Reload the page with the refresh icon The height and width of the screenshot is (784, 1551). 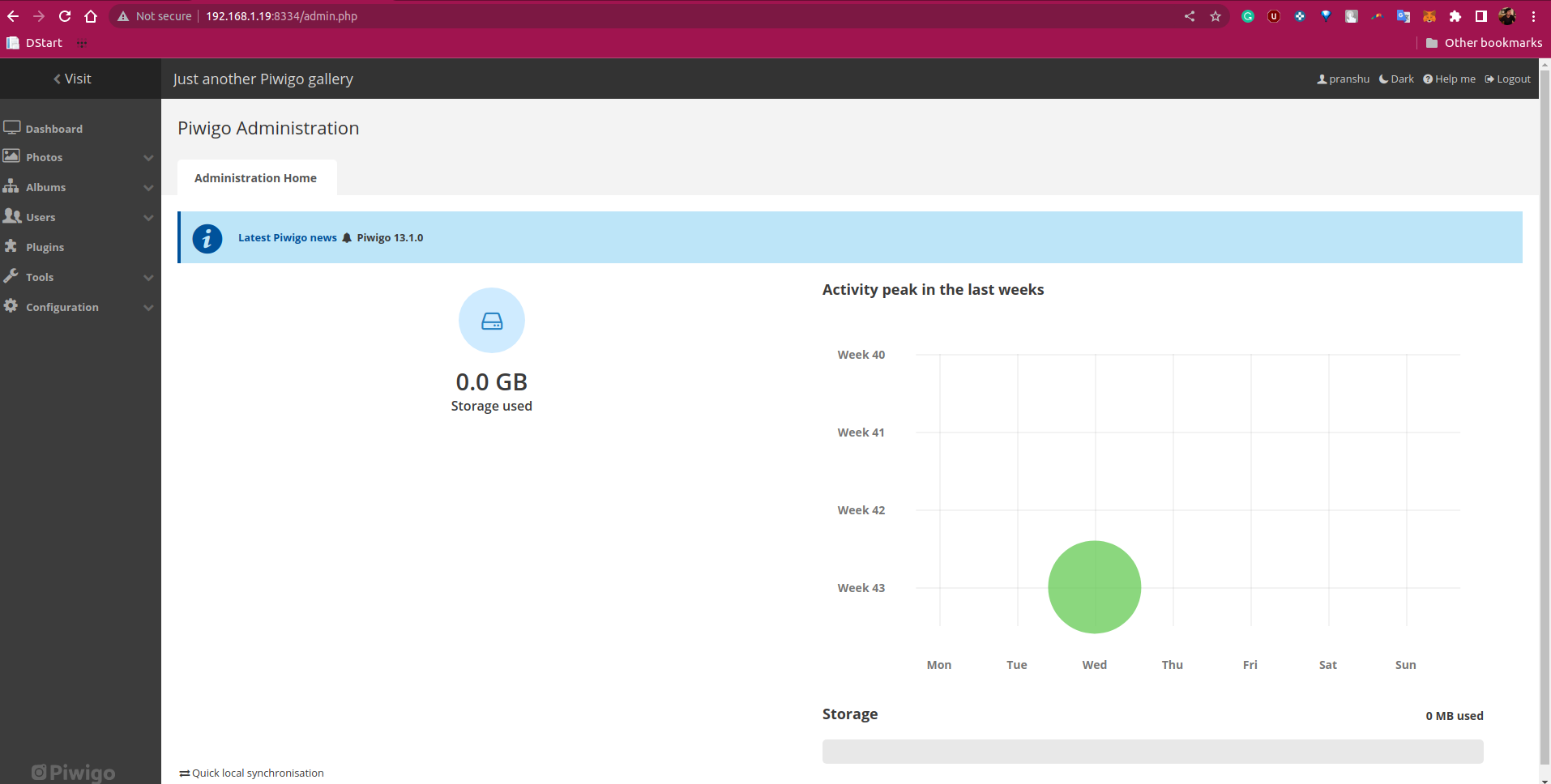click(65, 16)
